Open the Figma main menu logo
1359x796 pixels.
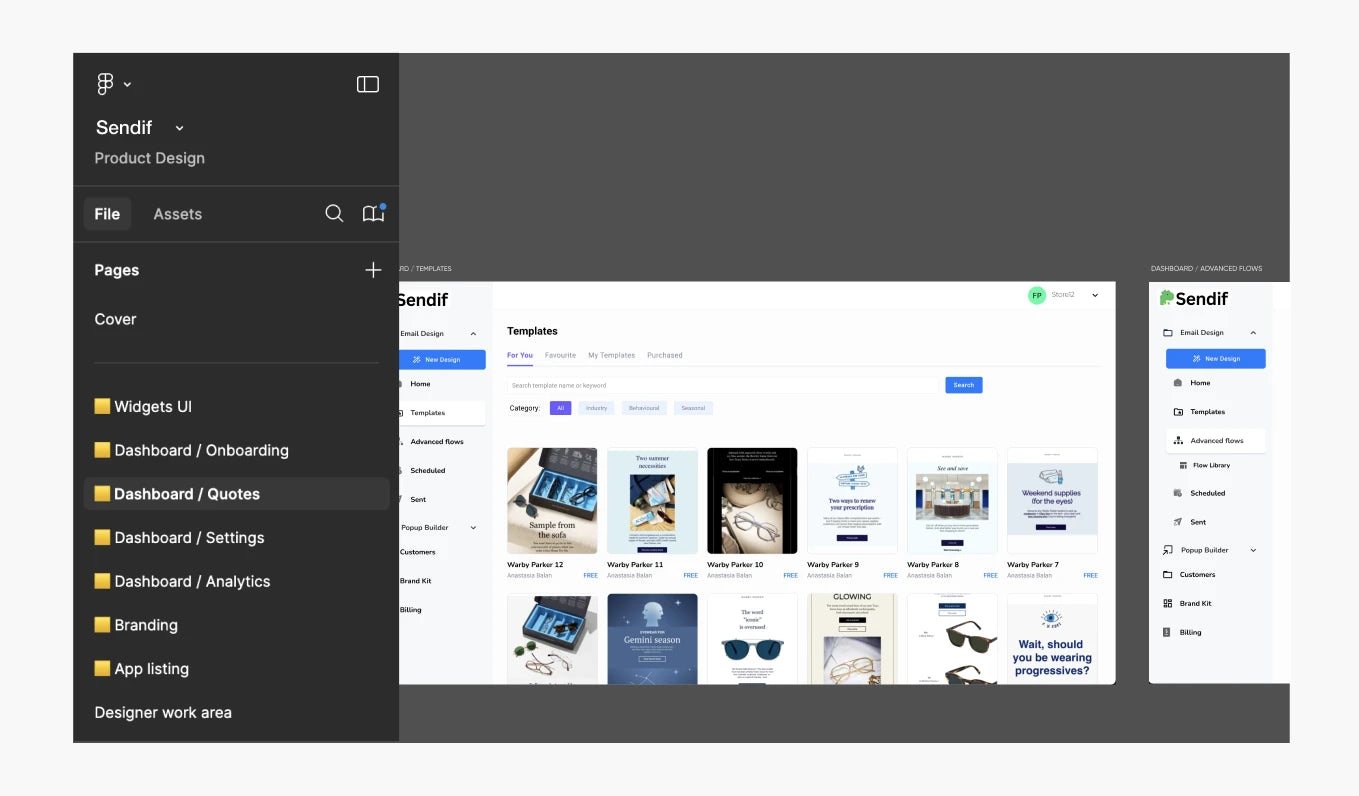click(106, 85)
